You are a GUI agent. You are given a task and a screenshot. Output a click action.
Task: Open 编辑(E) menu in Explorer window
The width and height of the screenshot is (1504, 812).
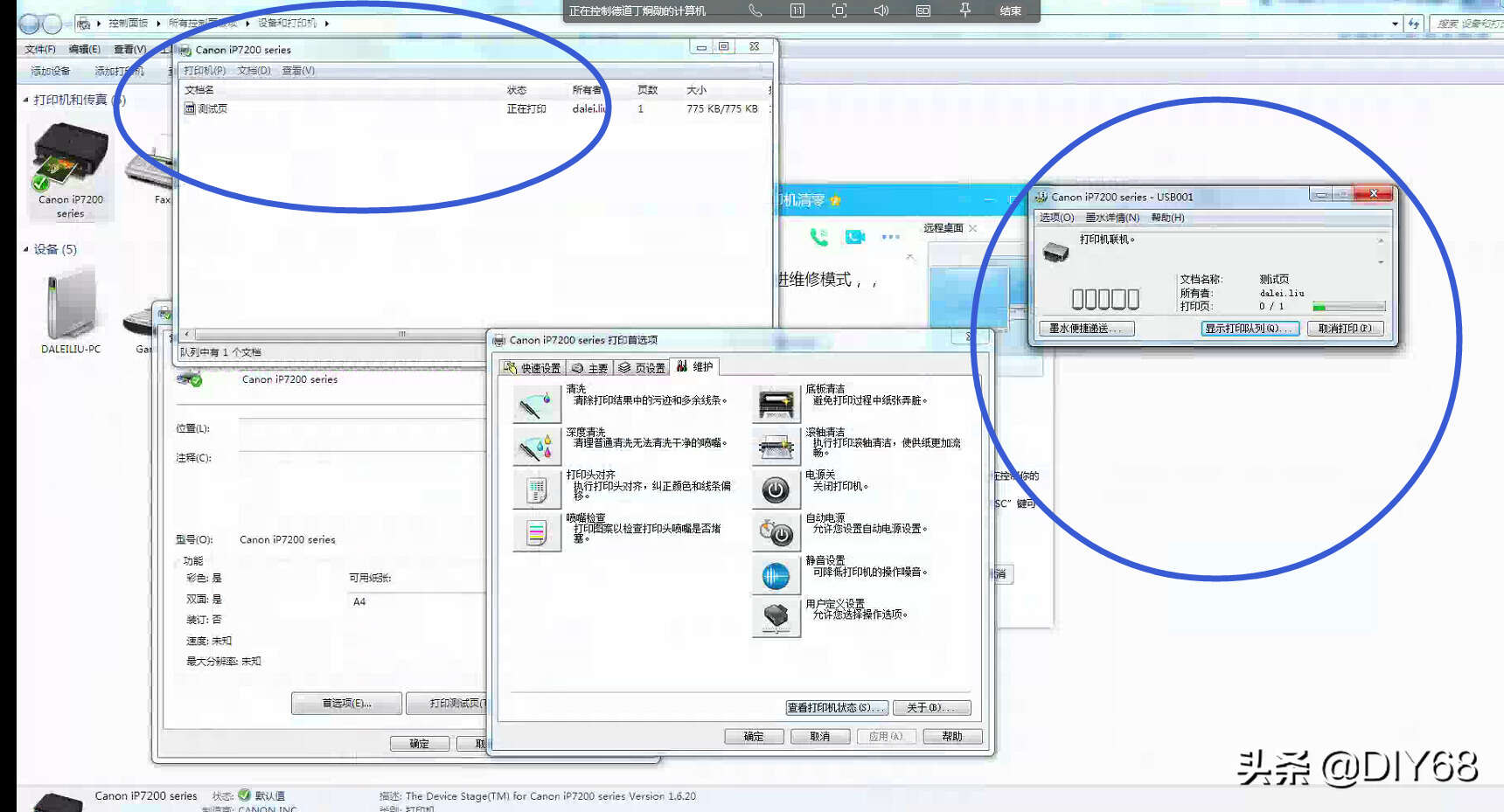pos(84,49)
